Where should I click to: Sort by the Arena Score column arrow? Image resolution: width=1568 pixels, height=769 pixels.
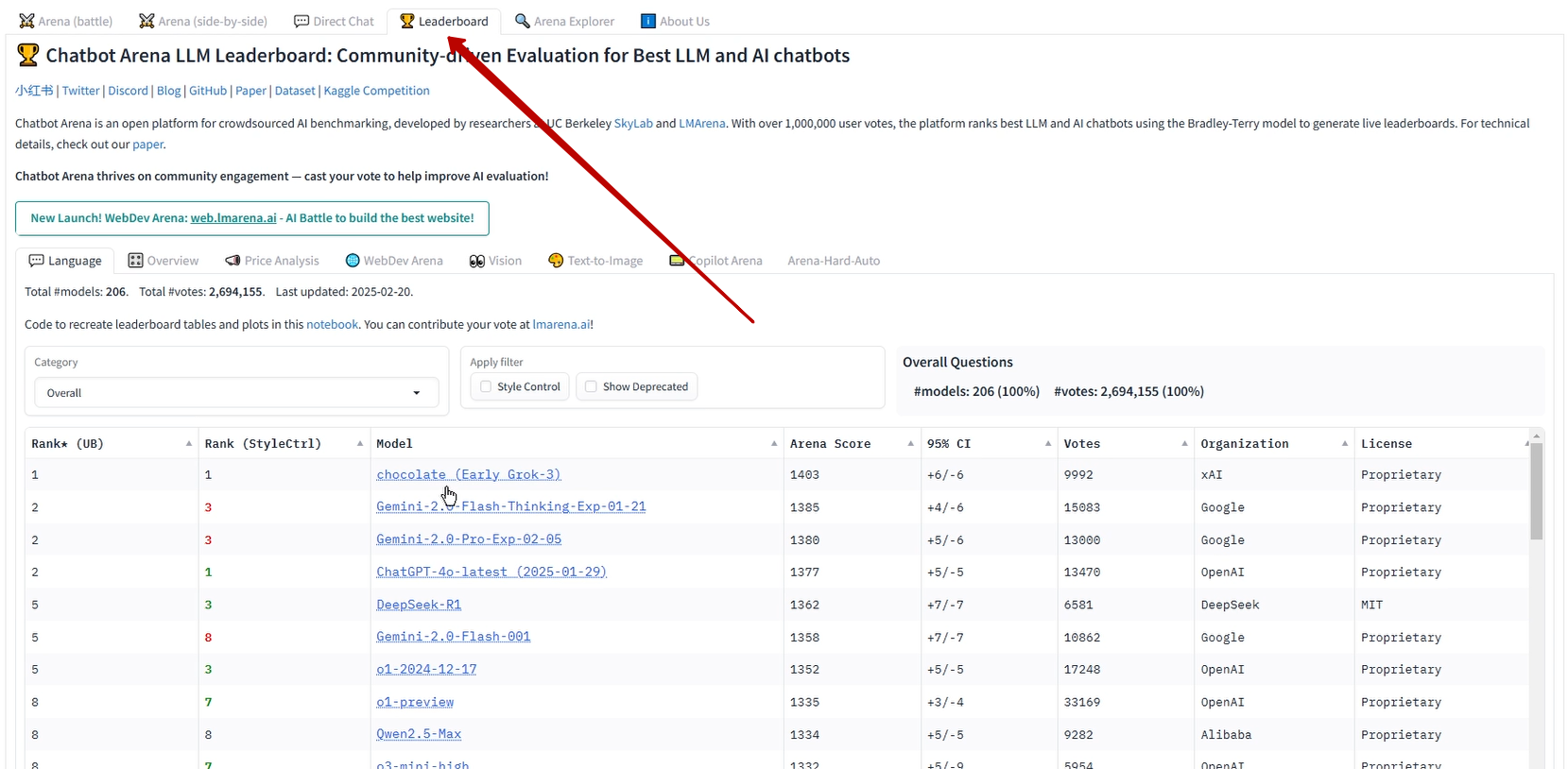point(911,444)
